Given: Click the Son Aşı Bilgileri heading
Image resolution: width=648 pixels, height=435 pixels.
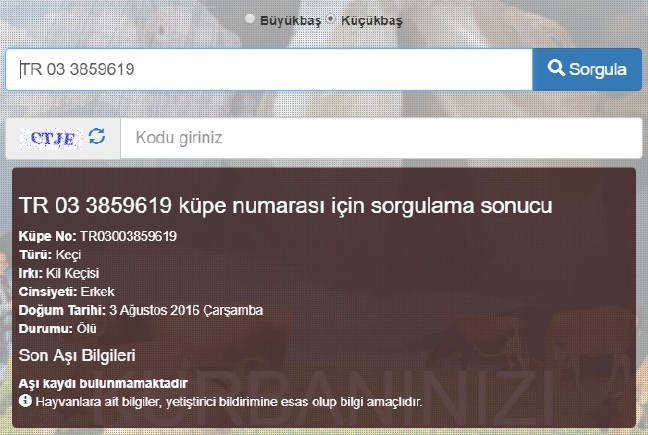Looking at the screenshot, I should click(77, 355).
